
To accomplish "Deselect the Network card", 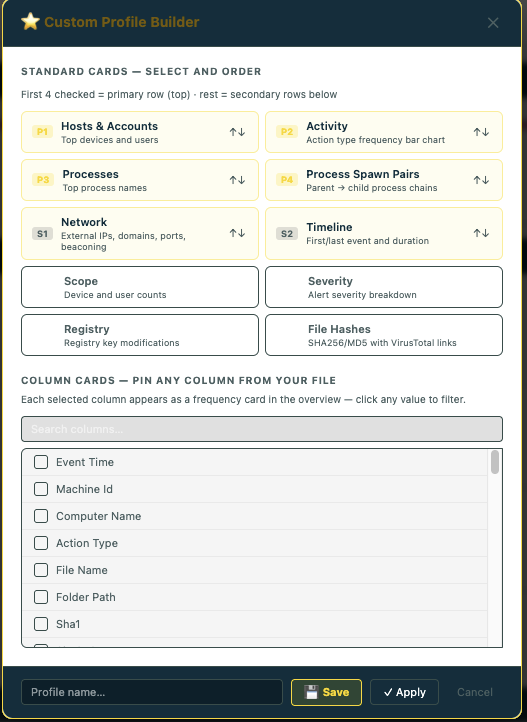I will click(140, 233).
